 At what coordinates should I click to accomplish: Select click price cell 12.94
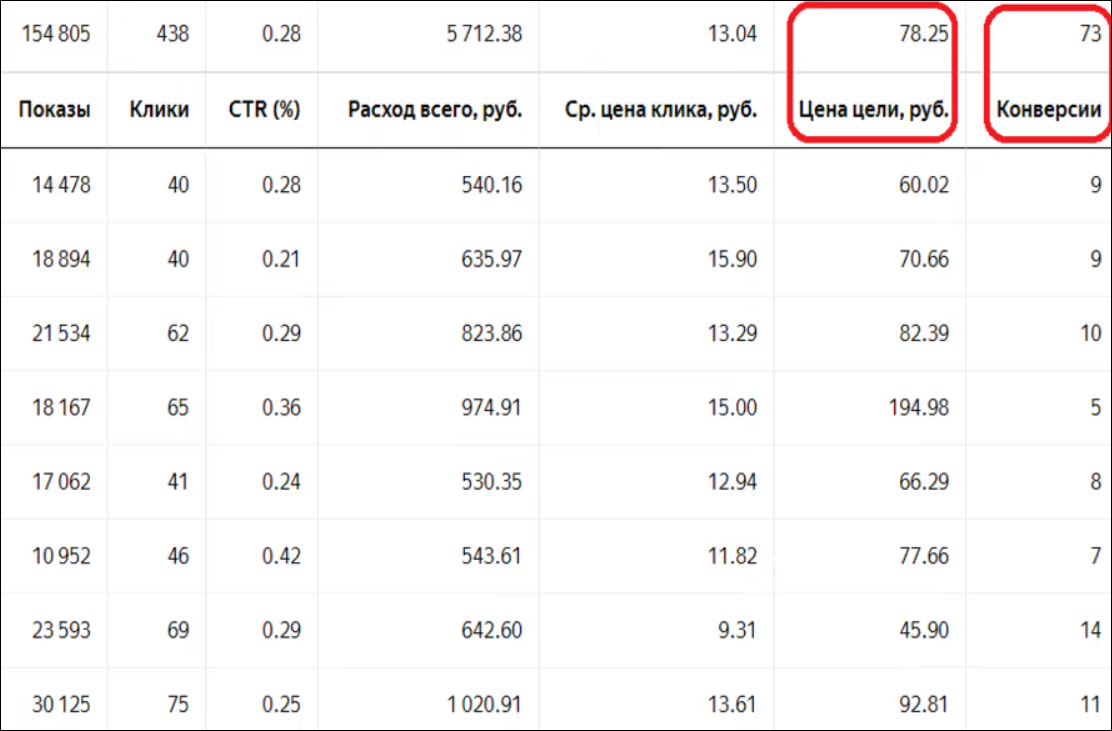click(x=732, y=482)
